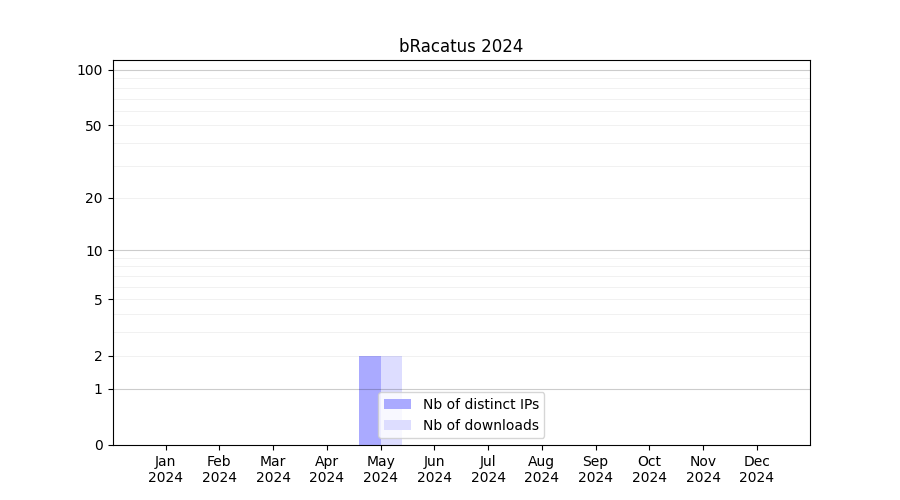The image size is (900, 500).
Task: Click the 'Nb of distinct IPs' legend label
Action: coord(480,404)
